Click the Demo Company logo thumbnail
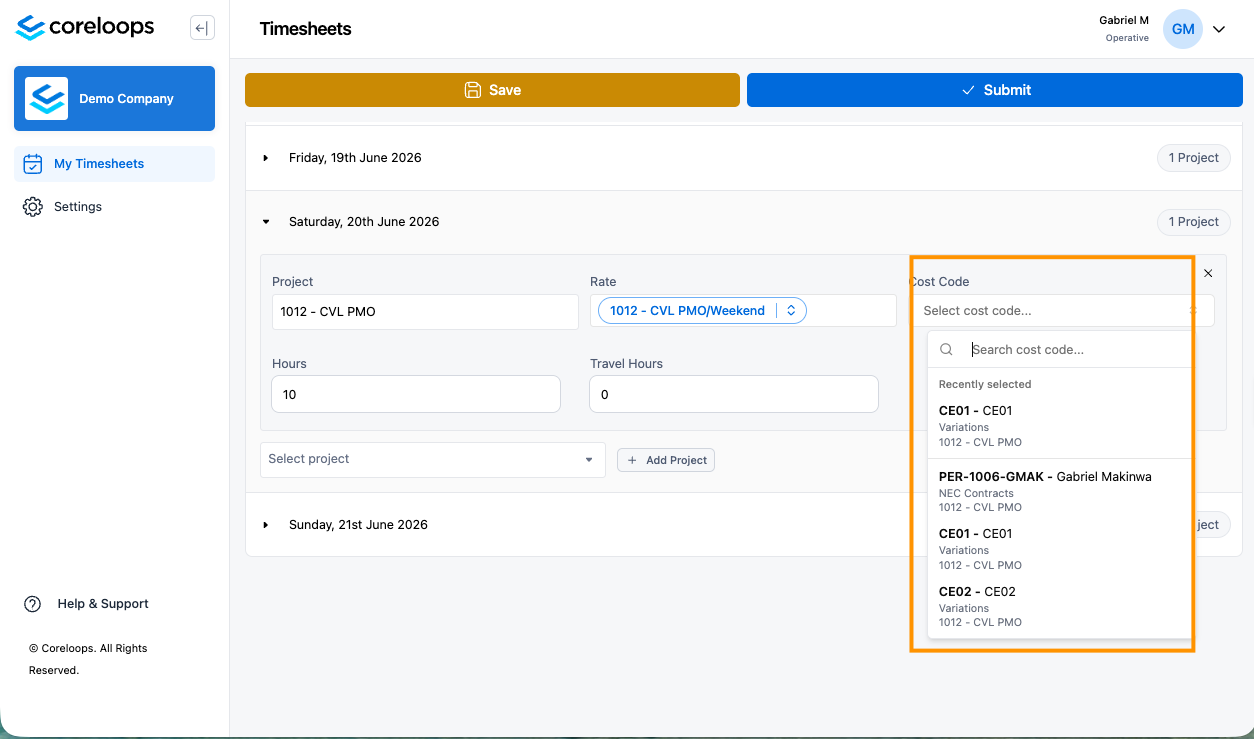This screenshot has width=1254, height=739. pyautogui.click(x=46, y=99)
